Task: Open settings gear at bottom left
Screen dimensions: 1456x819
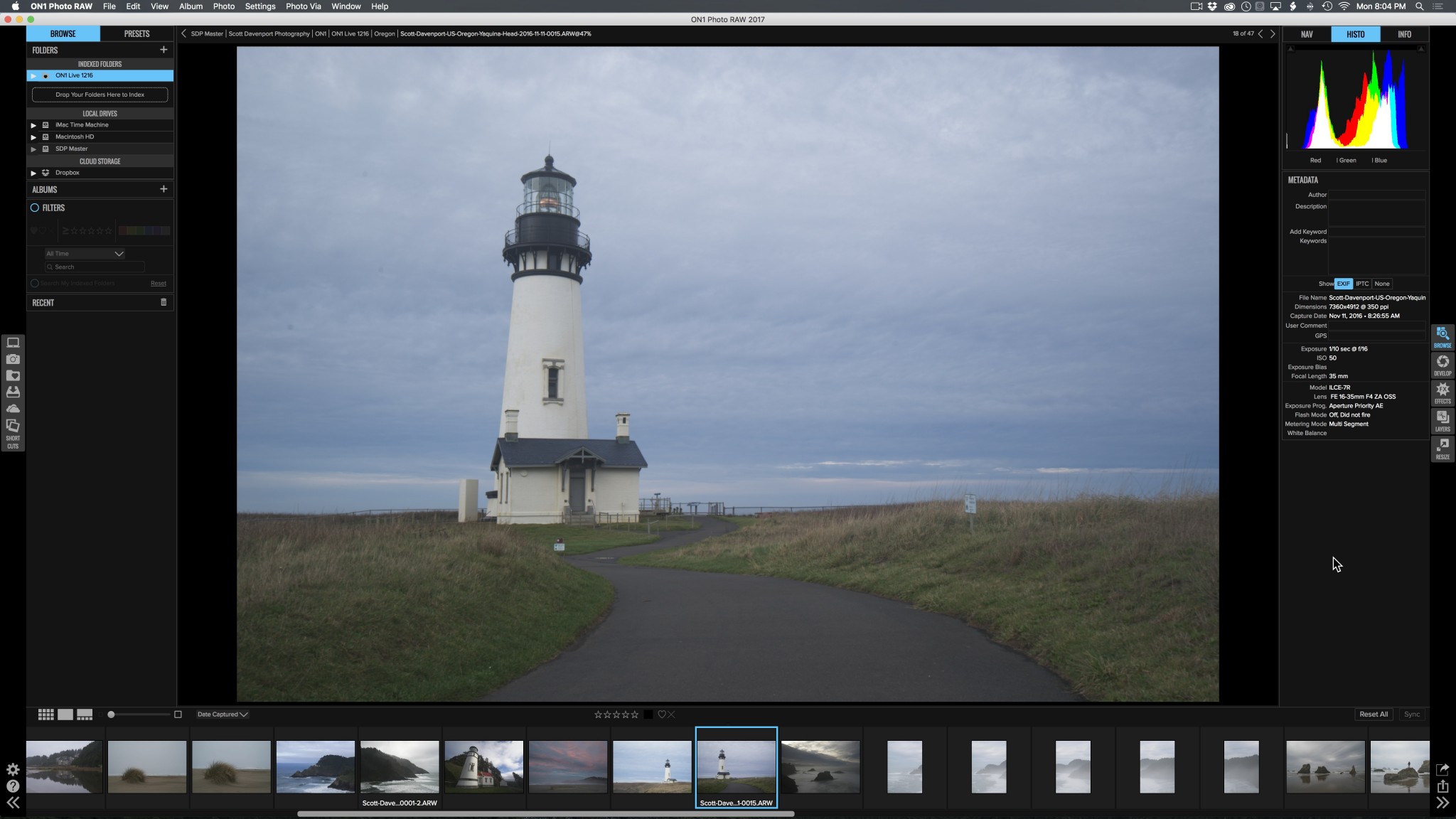Action: point(13,769)
